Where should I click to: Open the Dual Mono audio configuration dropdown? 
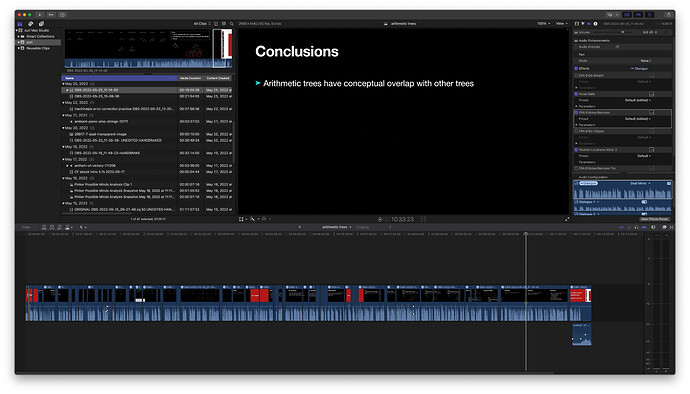coord(640,183)
